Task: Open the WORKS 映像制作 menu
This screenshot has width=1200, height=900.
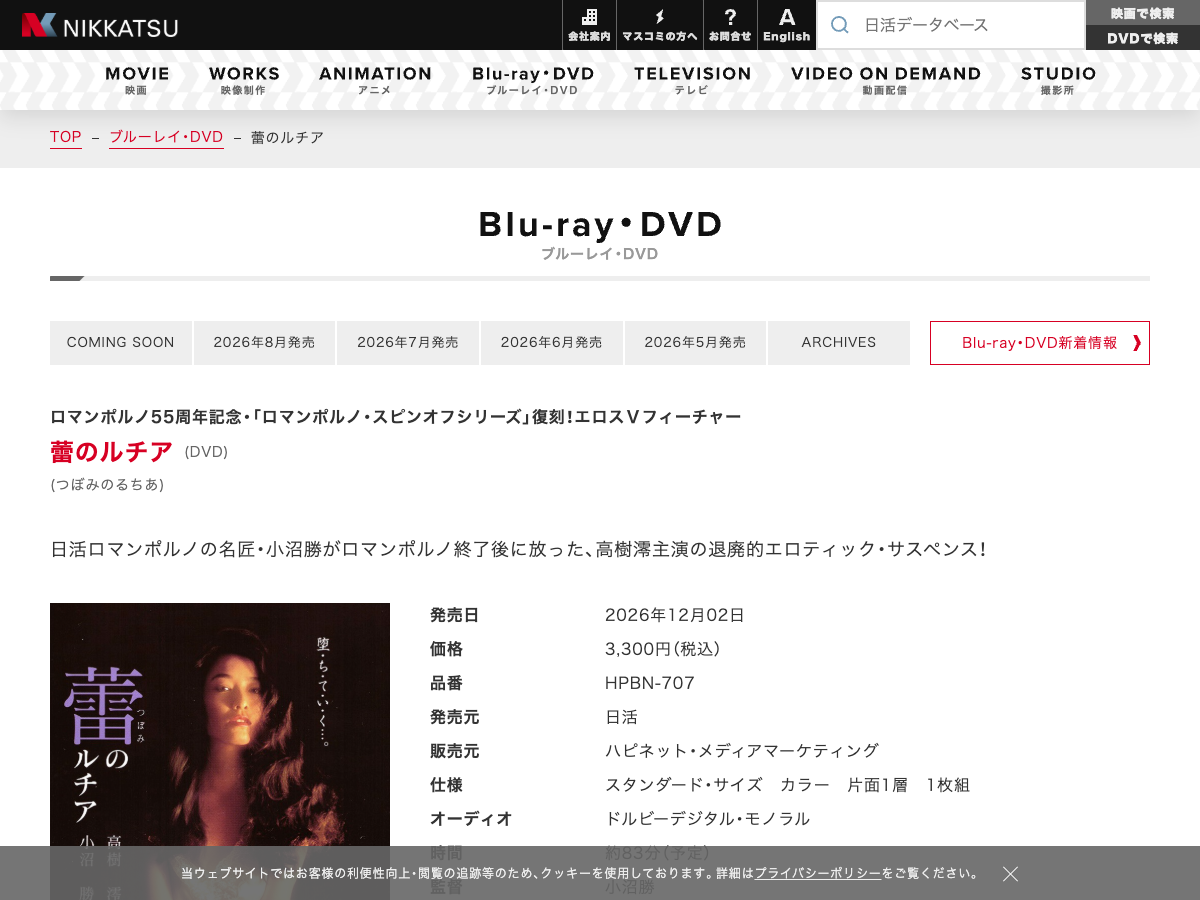Action: [244, 80]
